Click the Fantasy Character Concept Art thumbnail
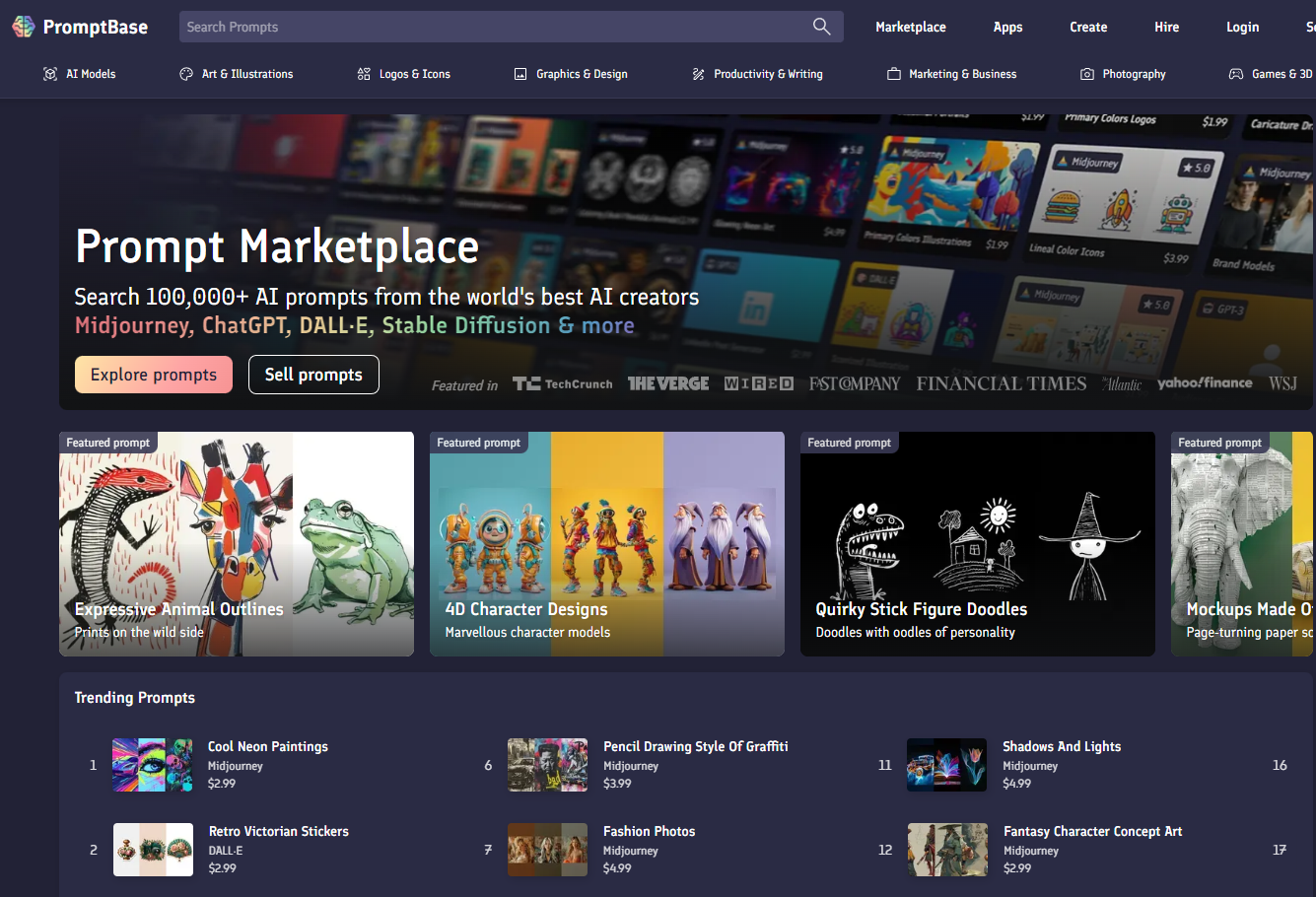Viewport: 1316px width, 897px height. 946,850
